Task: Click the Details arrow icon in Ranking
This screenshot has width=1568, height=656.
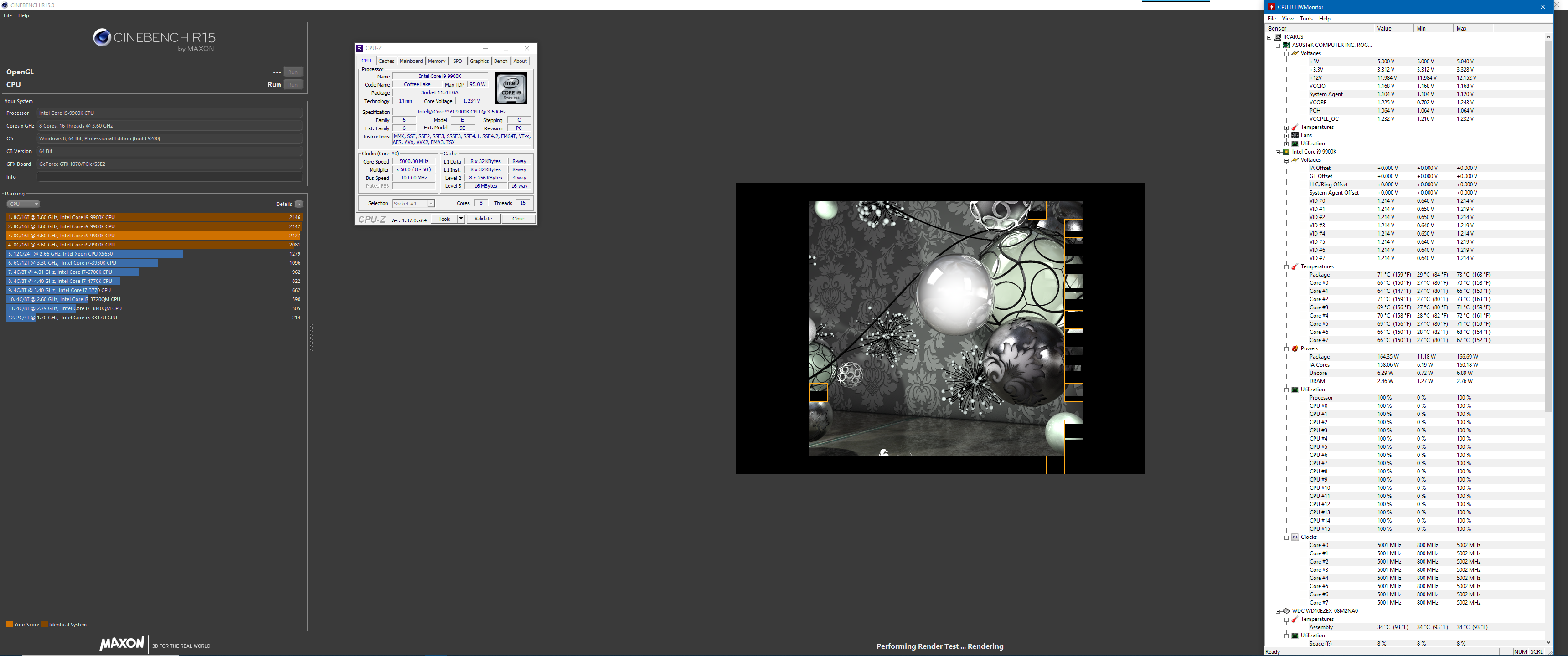Action: 298,205
